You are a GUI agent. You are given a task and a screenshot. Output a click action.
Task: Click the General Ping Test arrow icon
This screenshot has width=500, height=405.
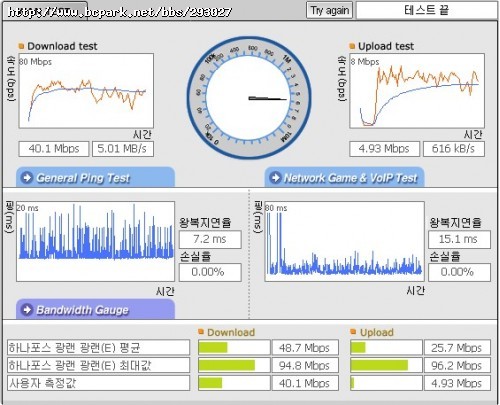pyautogui.click(x=27, y=177)
